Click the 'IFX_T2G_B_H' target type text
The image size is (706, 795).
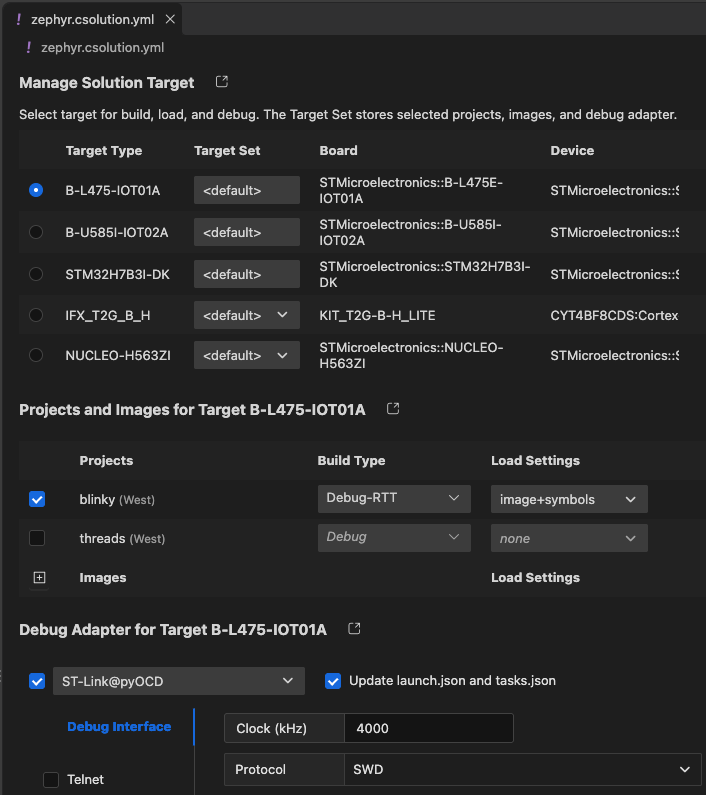(108, 315)
